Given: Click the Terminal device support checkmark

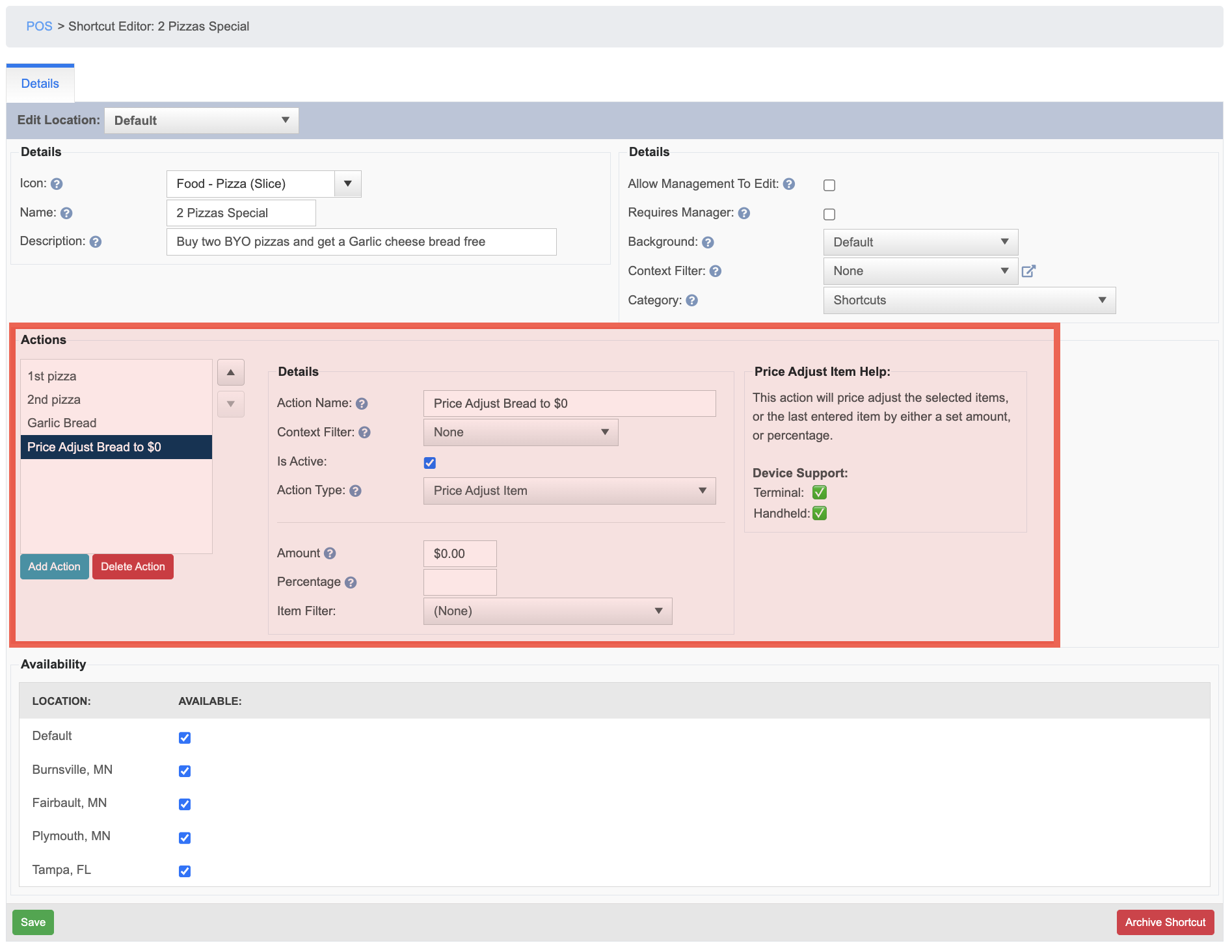Looking at the screenshot, I should click(820, 492).
